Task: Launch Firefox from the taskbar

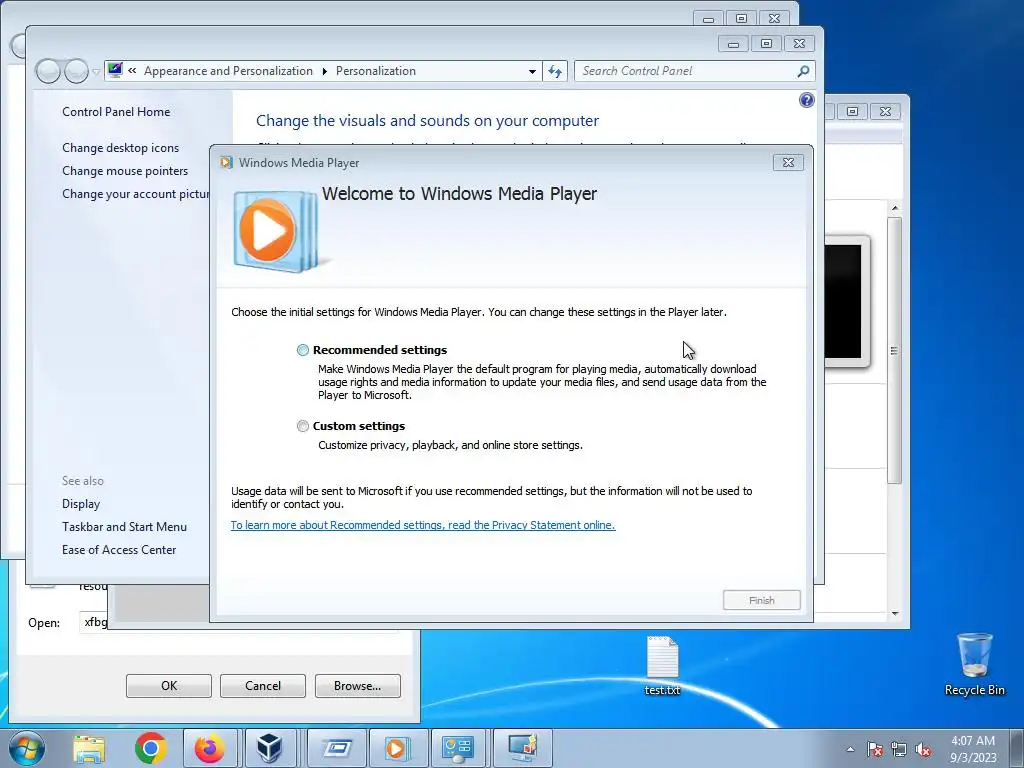Action: (209, 748)
